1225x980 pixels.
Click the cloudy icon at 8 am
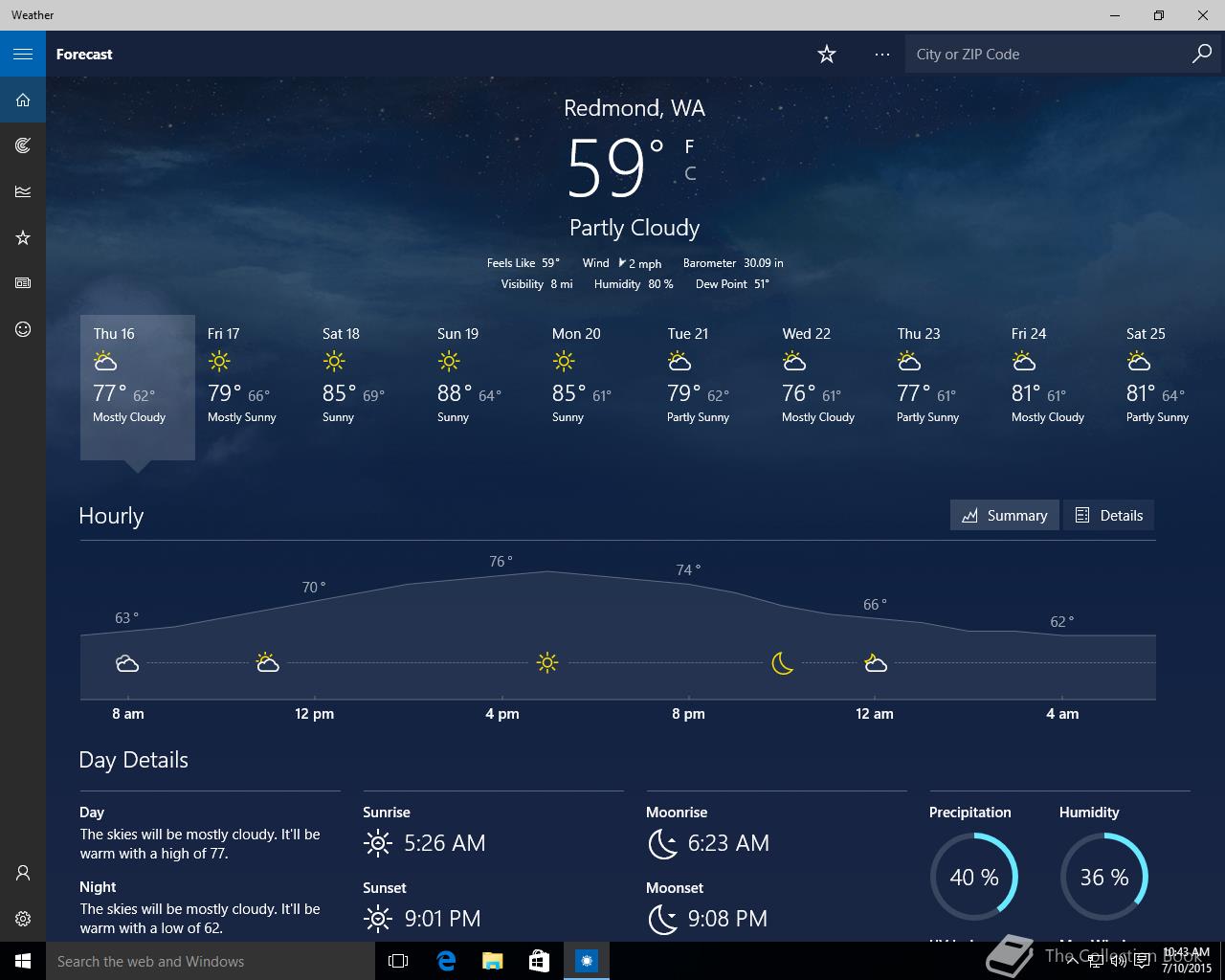(x=127, y=663)
